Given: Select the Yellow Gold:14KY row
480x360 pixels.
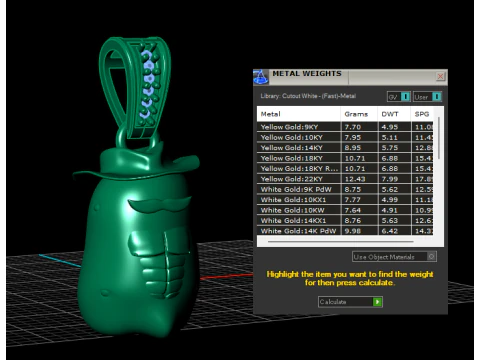Looking at the screenshot, I should pyautogui.click(x=345, y=148).
